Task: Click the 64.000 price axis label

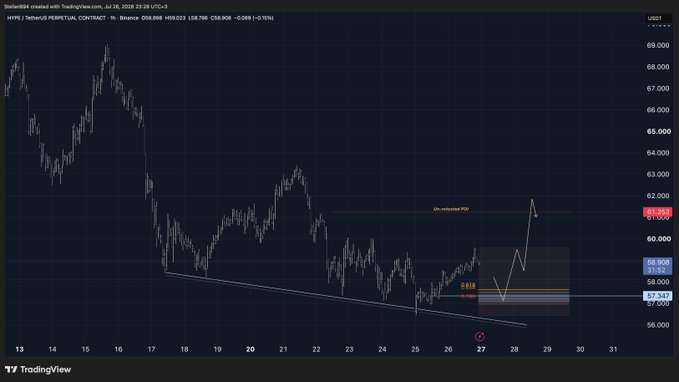Action: point(657,153)
